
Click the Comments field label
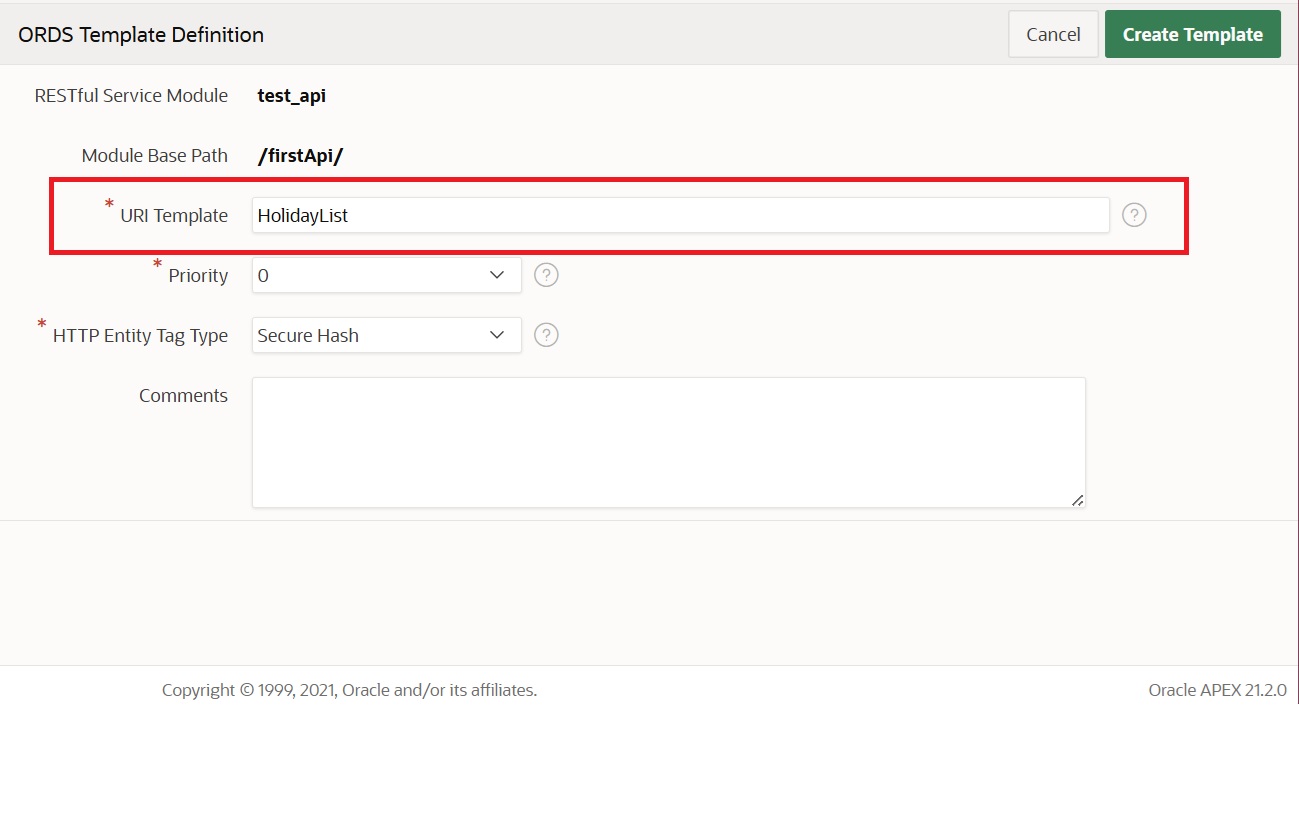[x=183, y=395]
